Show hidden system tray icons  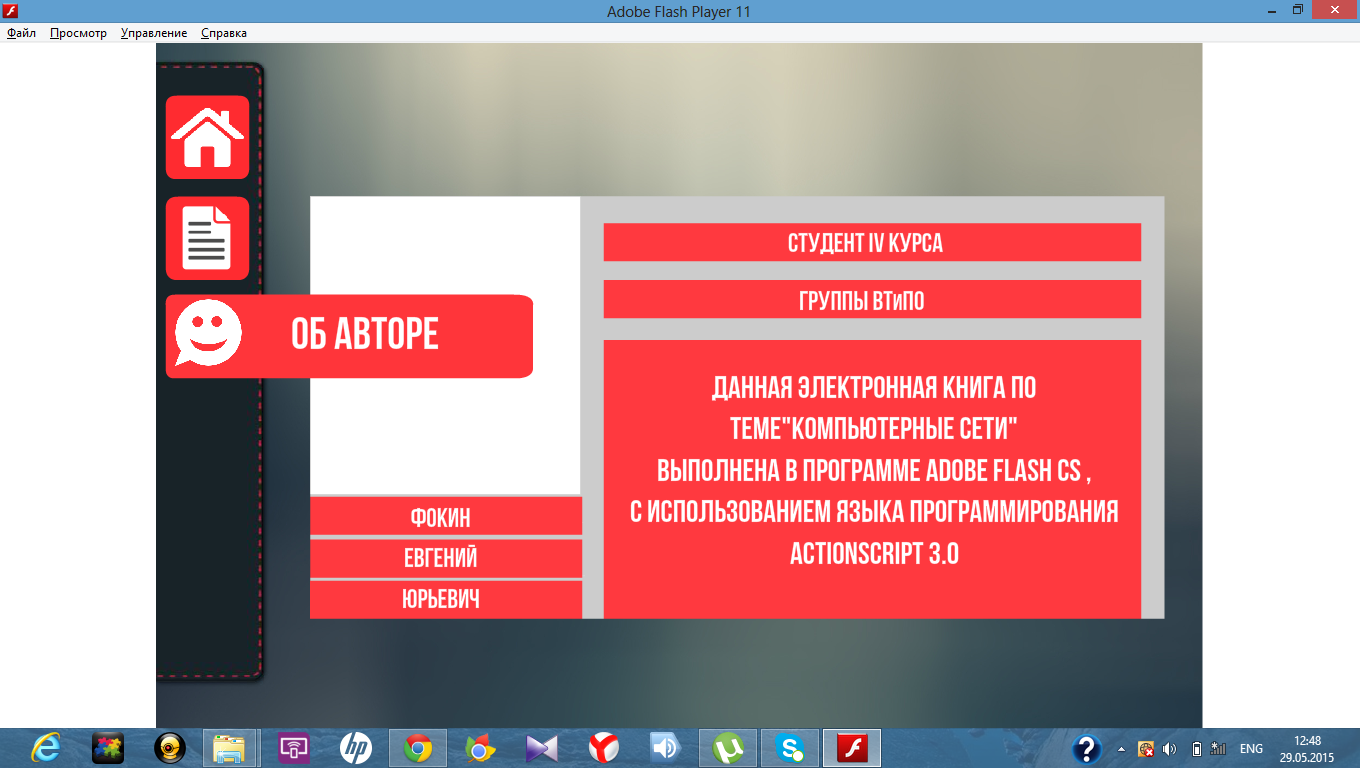tap(1121, 748)
